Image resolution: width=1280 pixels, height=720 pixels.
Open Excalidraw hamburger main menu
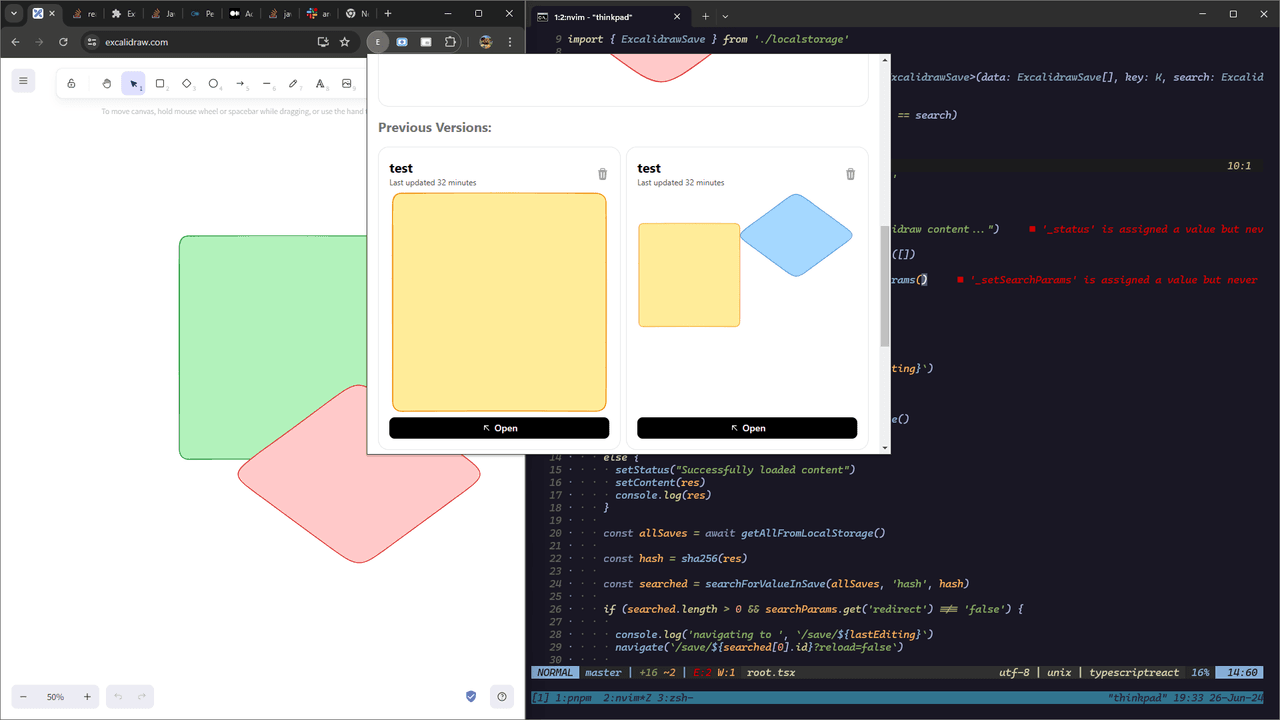[23, 81]
